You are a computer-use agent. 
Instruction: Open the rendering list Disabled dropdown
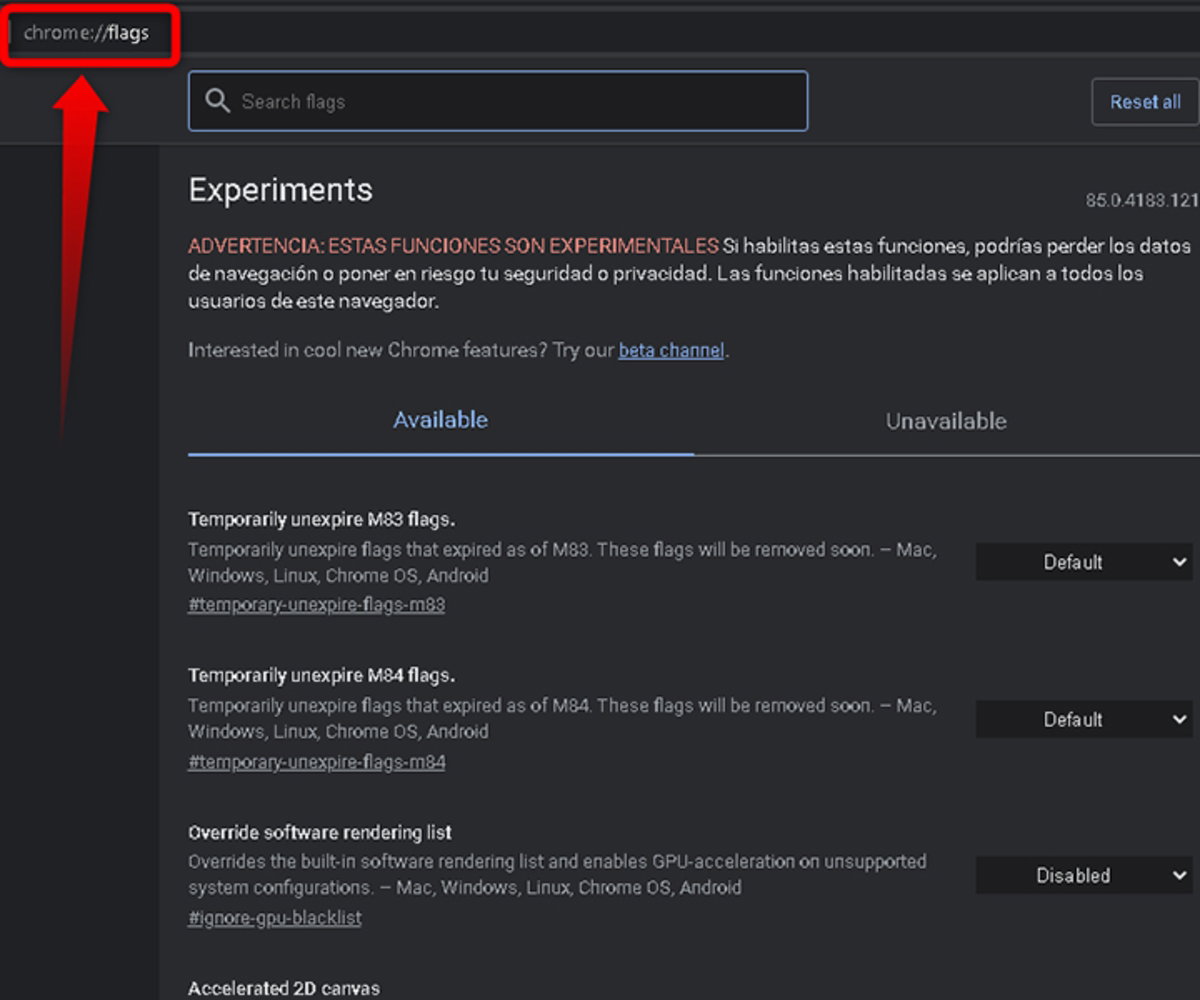click(1084, 875)
